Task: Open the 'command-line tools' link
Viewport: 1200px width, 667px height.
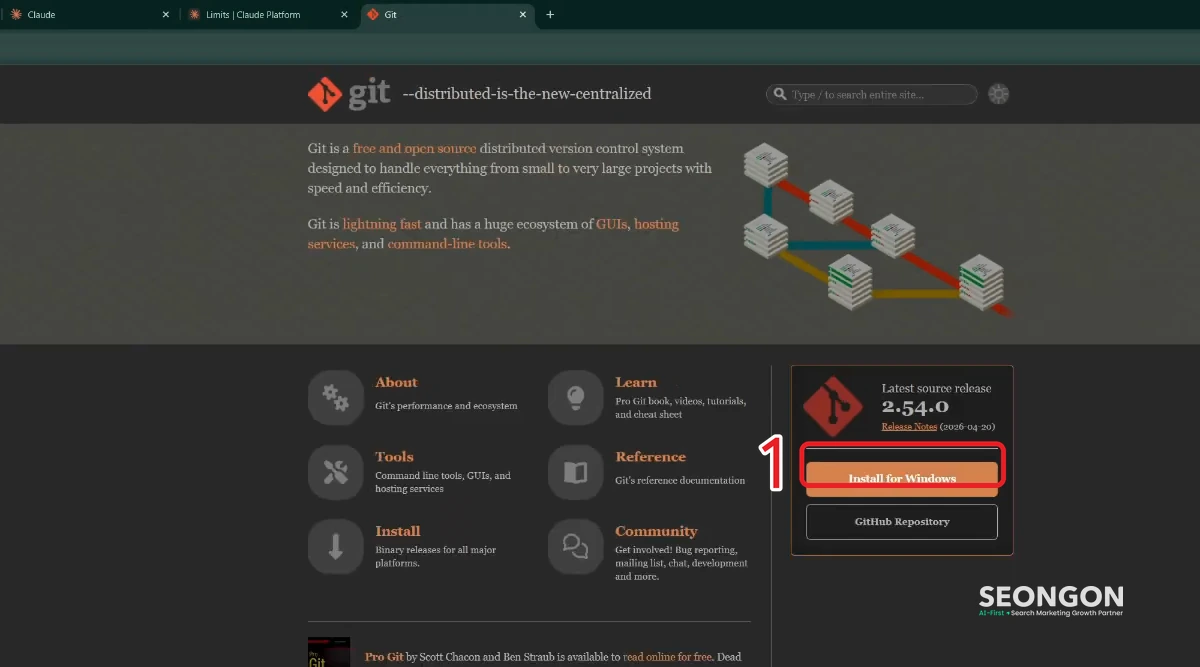Action: point(447,244)
